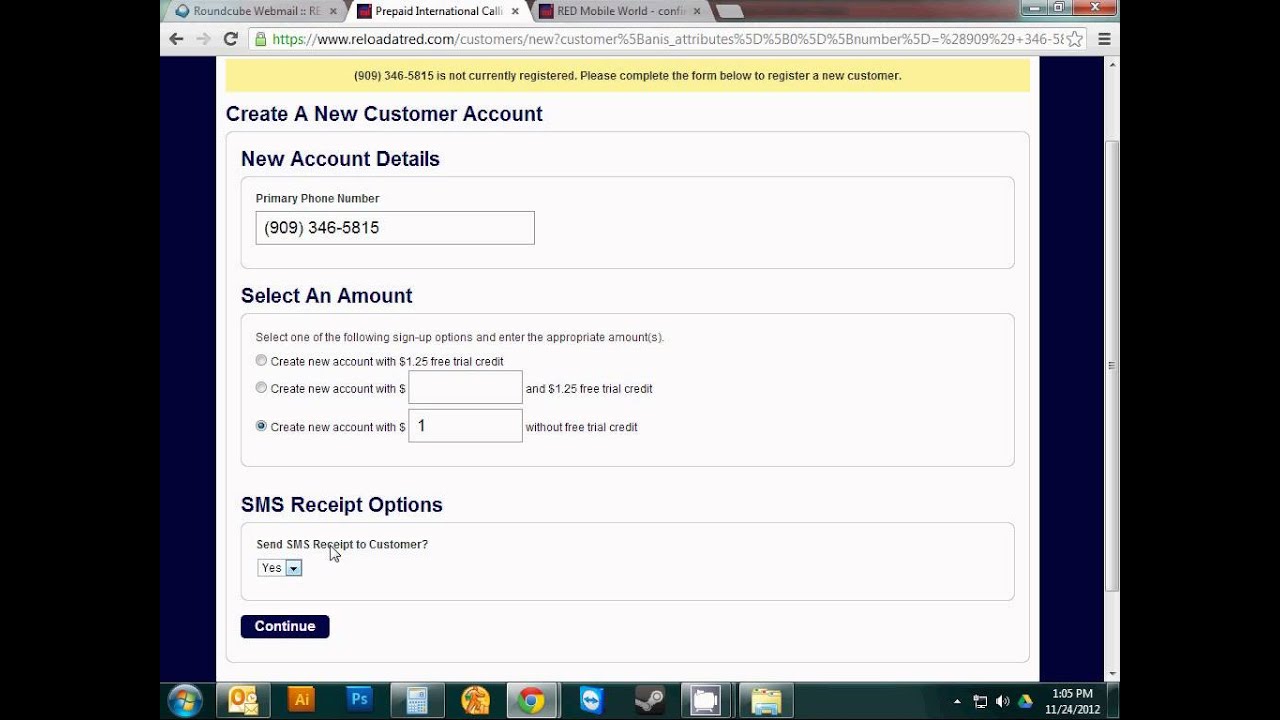The image size is (1280, 720).
Task: Select $1.25 free trial credit only option
Action: (261, 361)
